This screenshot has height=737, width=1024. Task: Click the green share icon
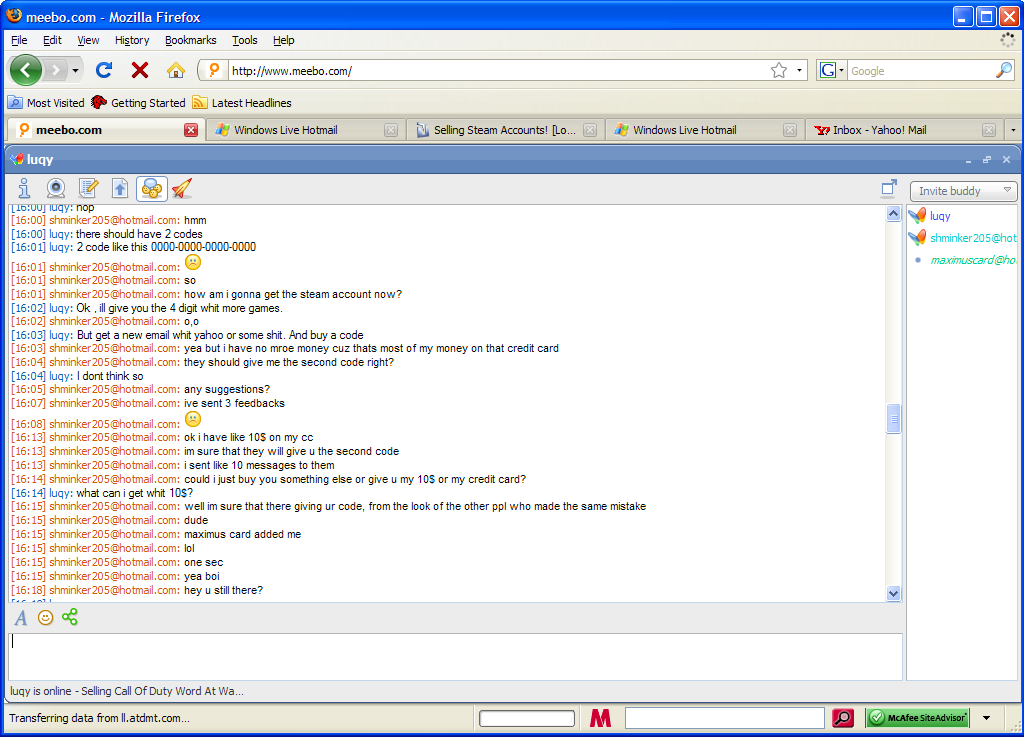point(70,617)
